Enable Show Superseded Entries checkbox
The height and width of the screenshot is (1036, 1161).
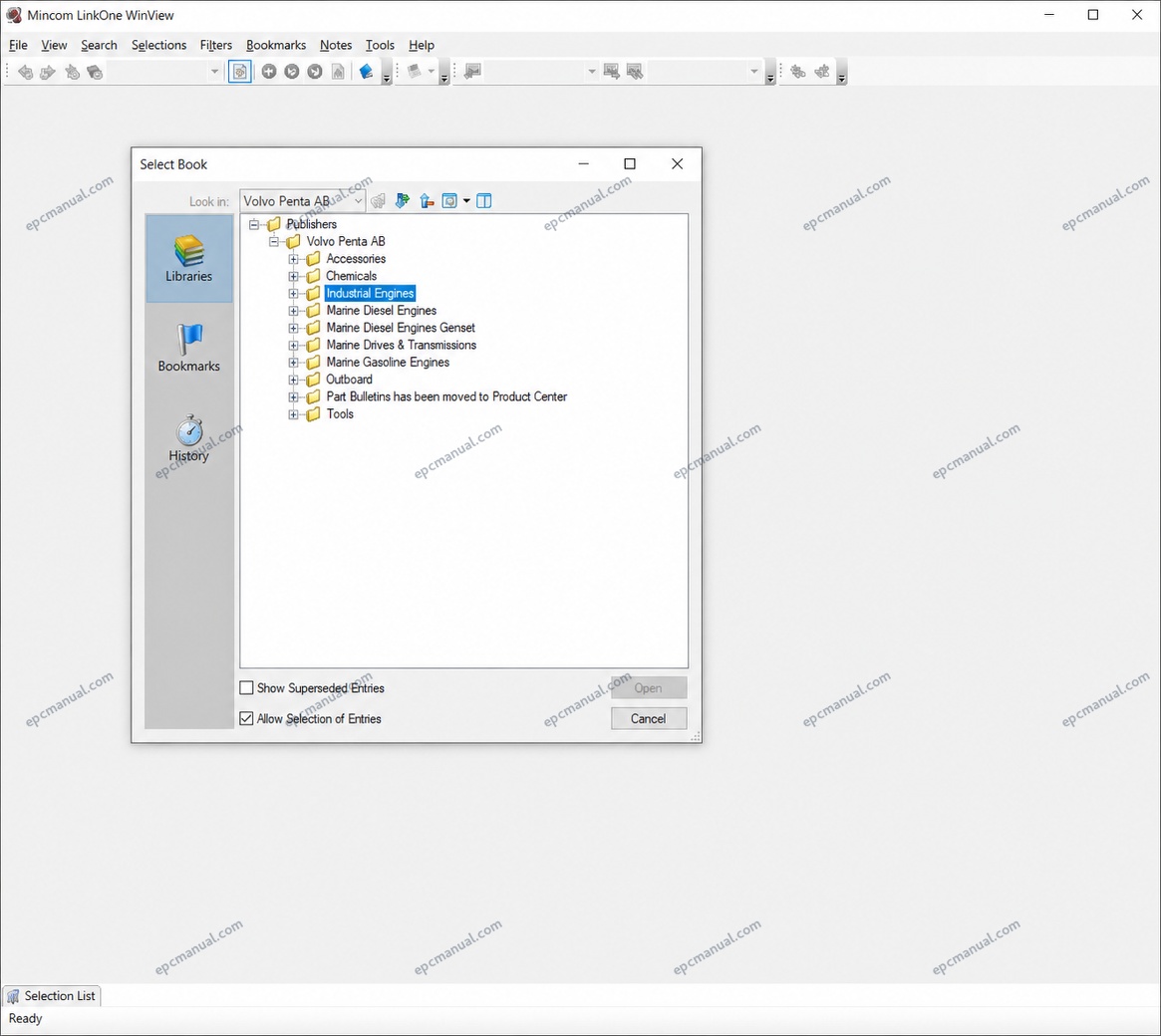246,688
